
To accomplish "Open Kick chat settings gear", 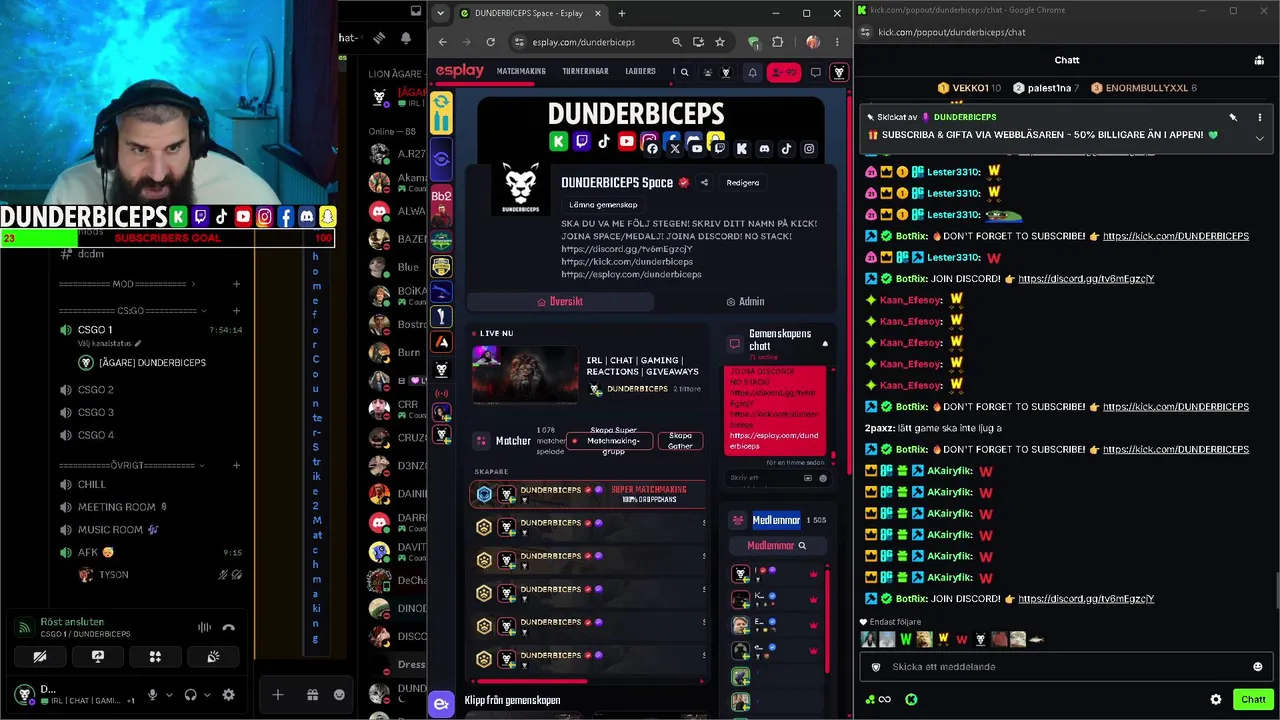I will 1216,700.
